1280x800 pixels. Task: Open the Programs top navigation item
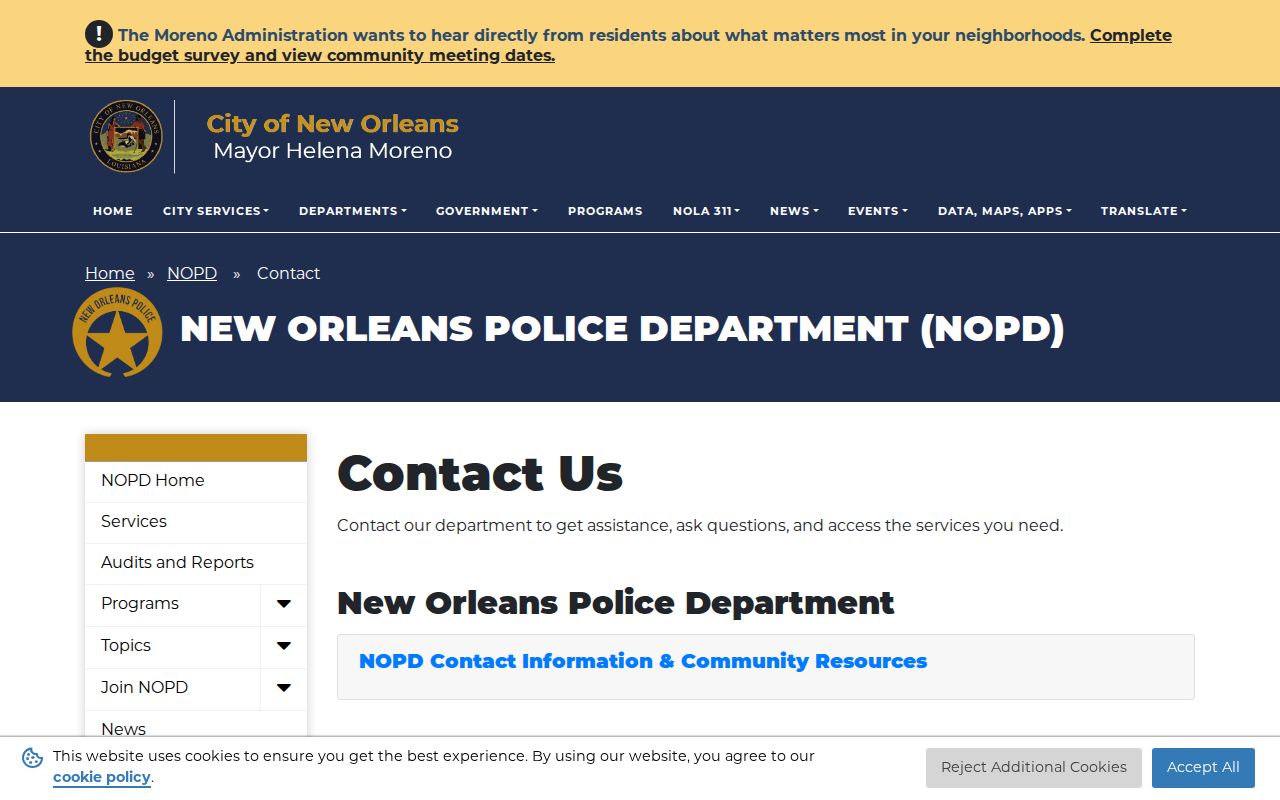tap(605, 211)
